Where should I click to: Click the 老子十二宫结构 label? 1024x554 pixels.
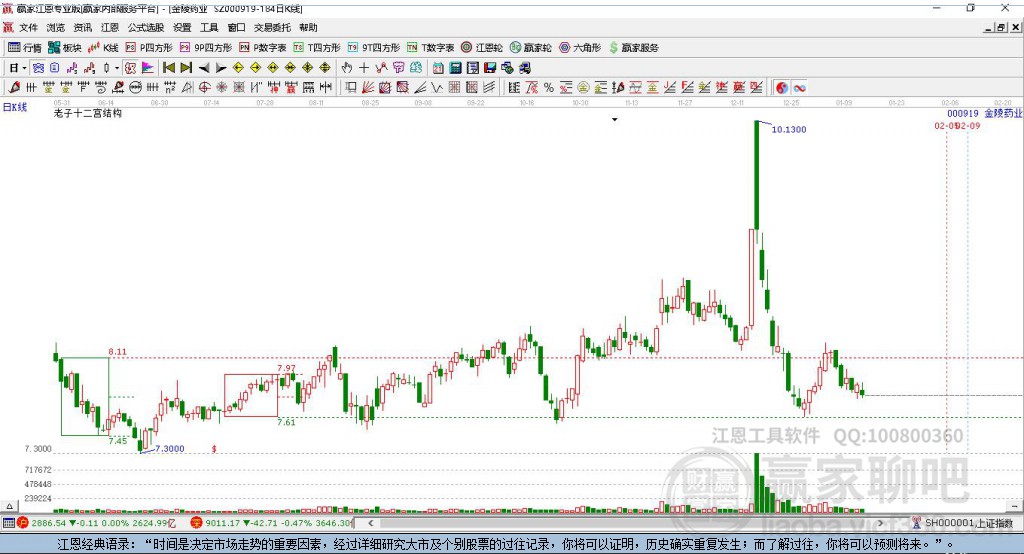[88, 113]
